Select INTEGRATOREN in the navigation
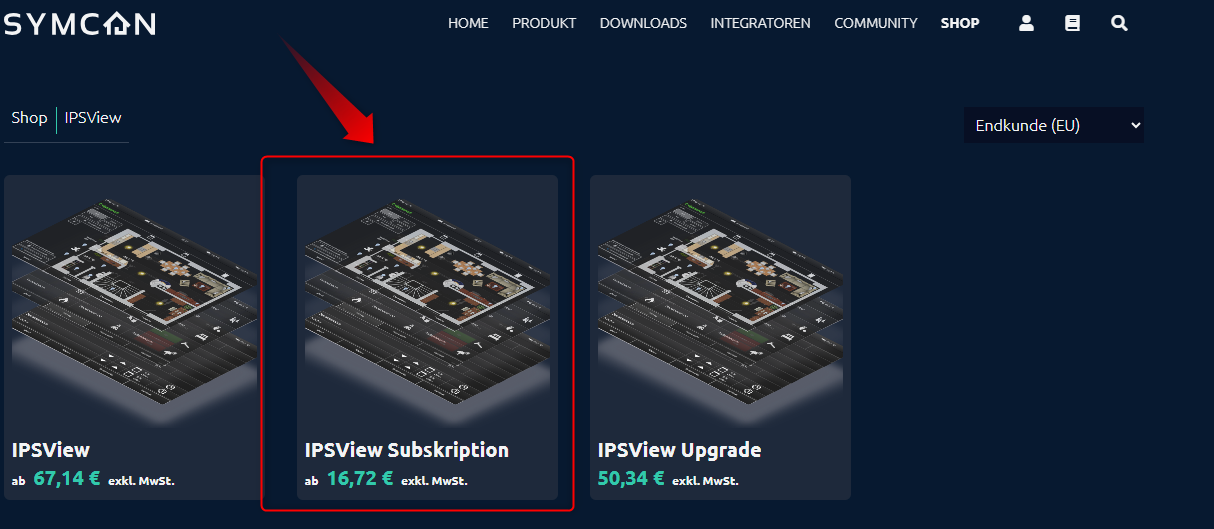Image resolution: width=1214 pixels, height=529 pixels. 760,23
